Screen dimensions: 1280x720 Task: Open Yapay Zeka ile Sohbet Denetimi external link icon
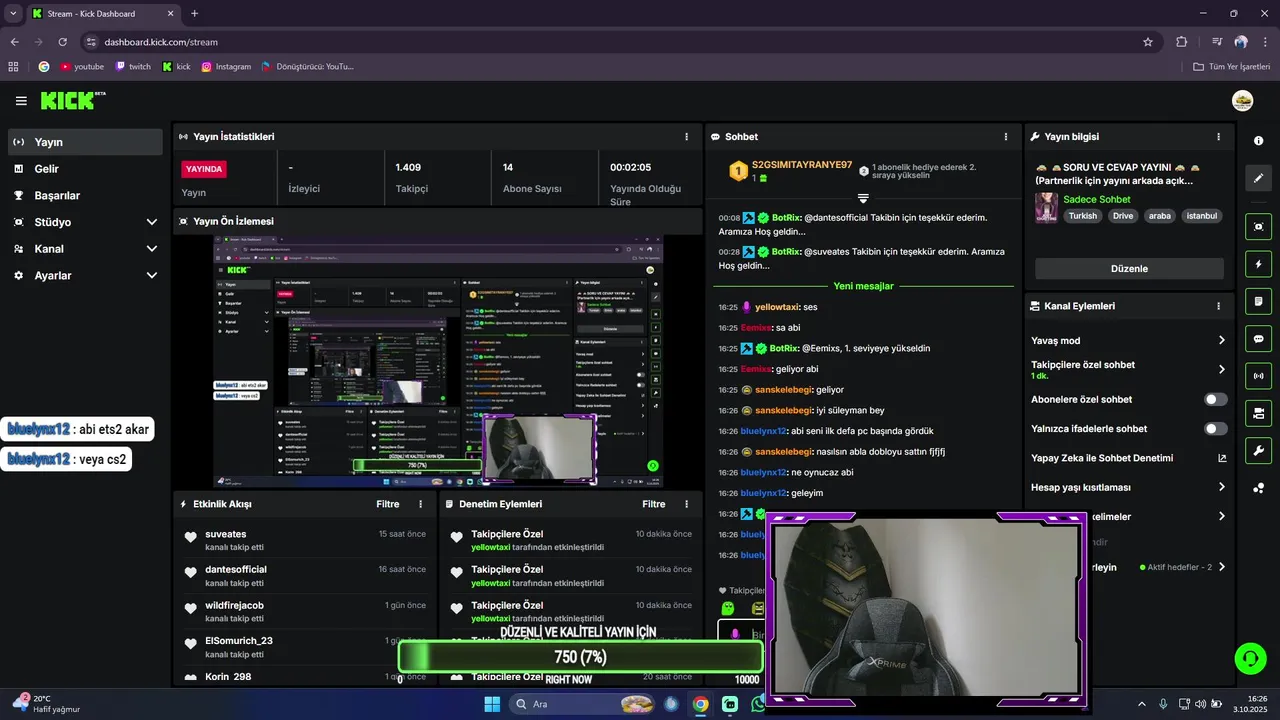click(1221, 458)
